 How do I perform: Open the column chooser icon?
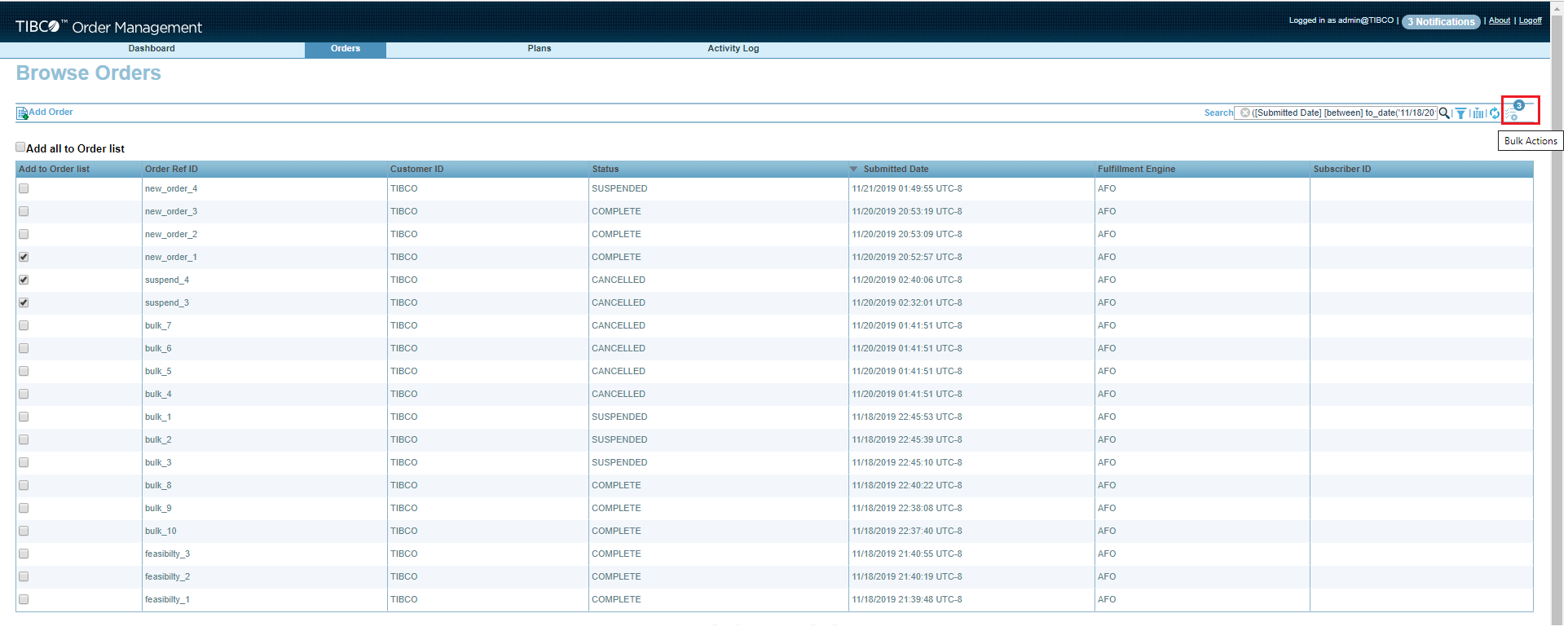pos(1478,113)
